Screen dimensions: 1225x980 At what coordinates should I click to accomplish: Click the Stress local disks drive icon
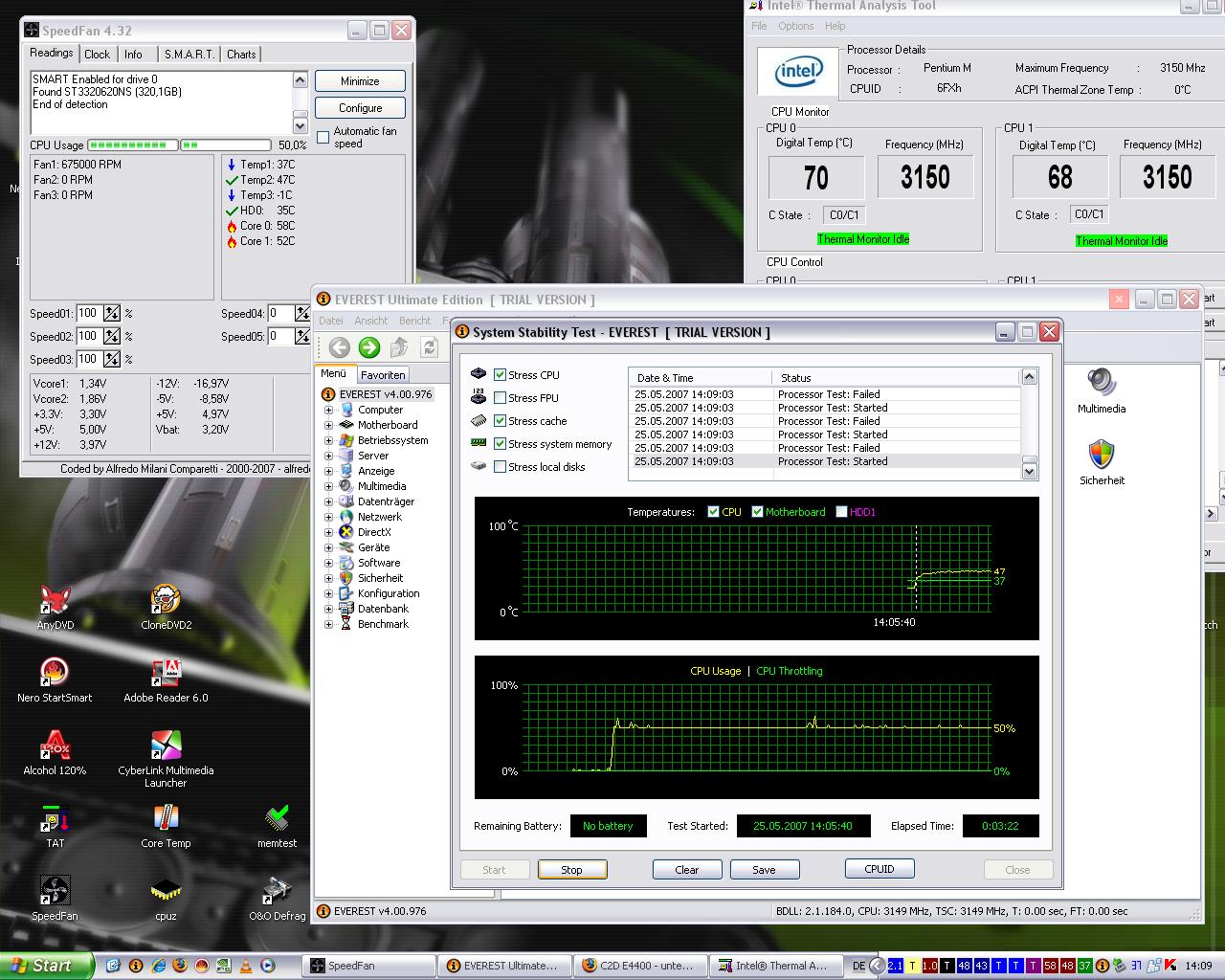point(479,466)
